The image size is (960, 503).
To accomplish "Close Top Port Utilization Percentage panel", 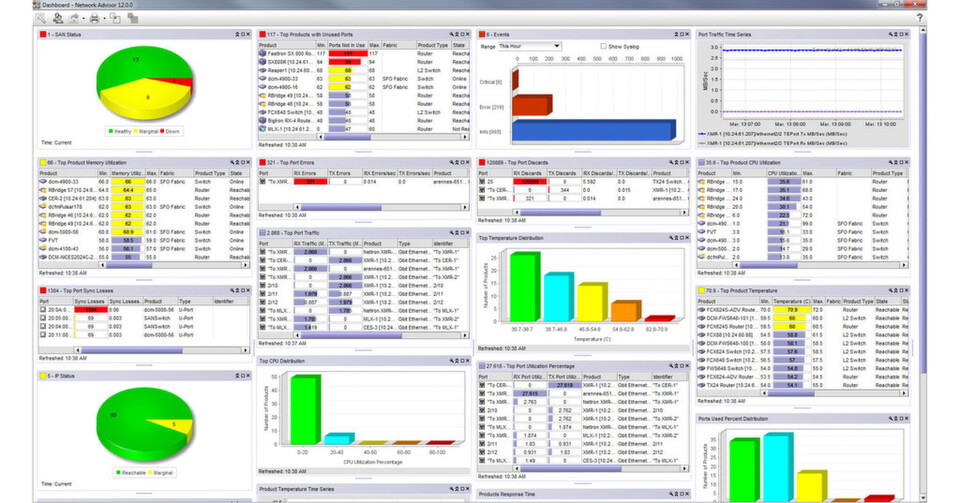I will (687, 365).
